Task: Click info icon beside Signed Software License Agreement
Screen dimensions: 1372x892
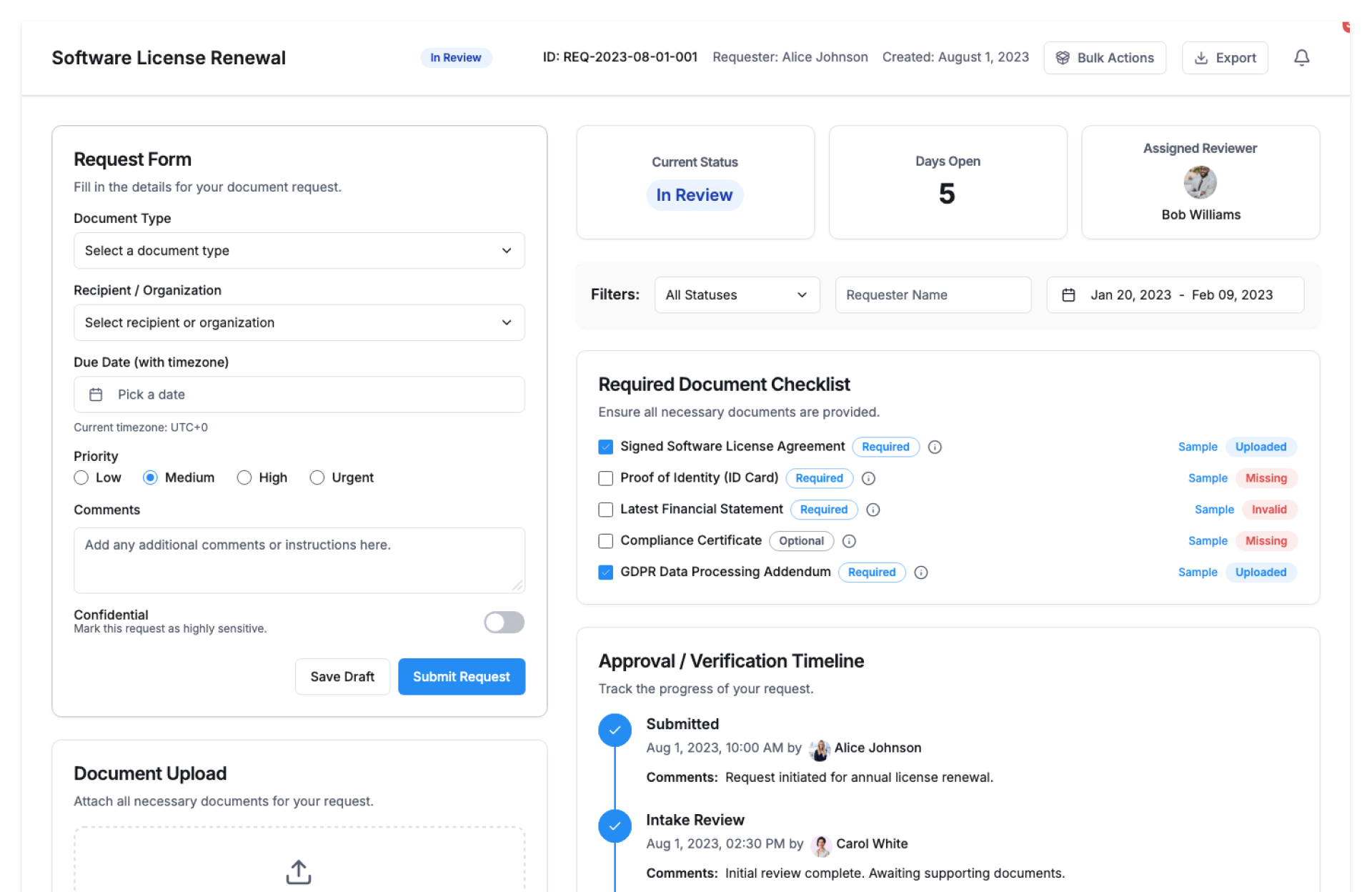Action: [935, 447]
